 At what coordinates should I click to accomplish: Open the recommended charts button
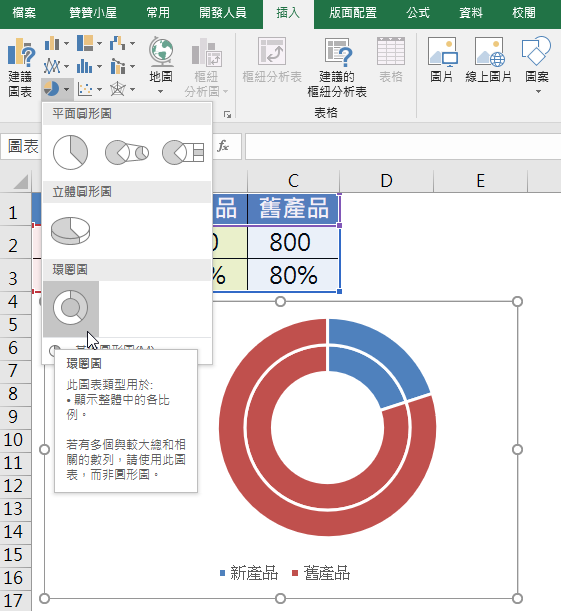point(20,67)
